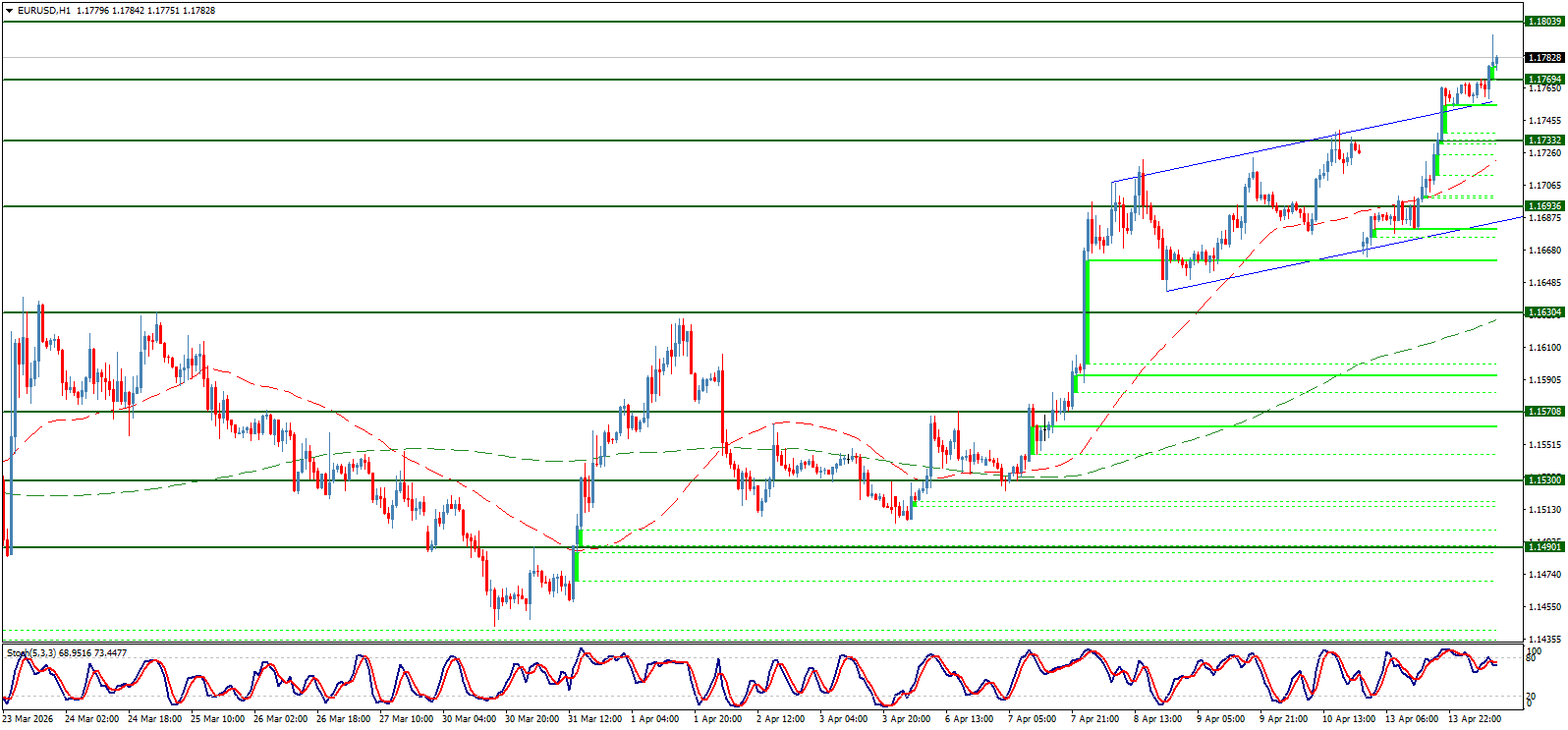Click the stochastic scale value 100

click(x=1535, y=650)
